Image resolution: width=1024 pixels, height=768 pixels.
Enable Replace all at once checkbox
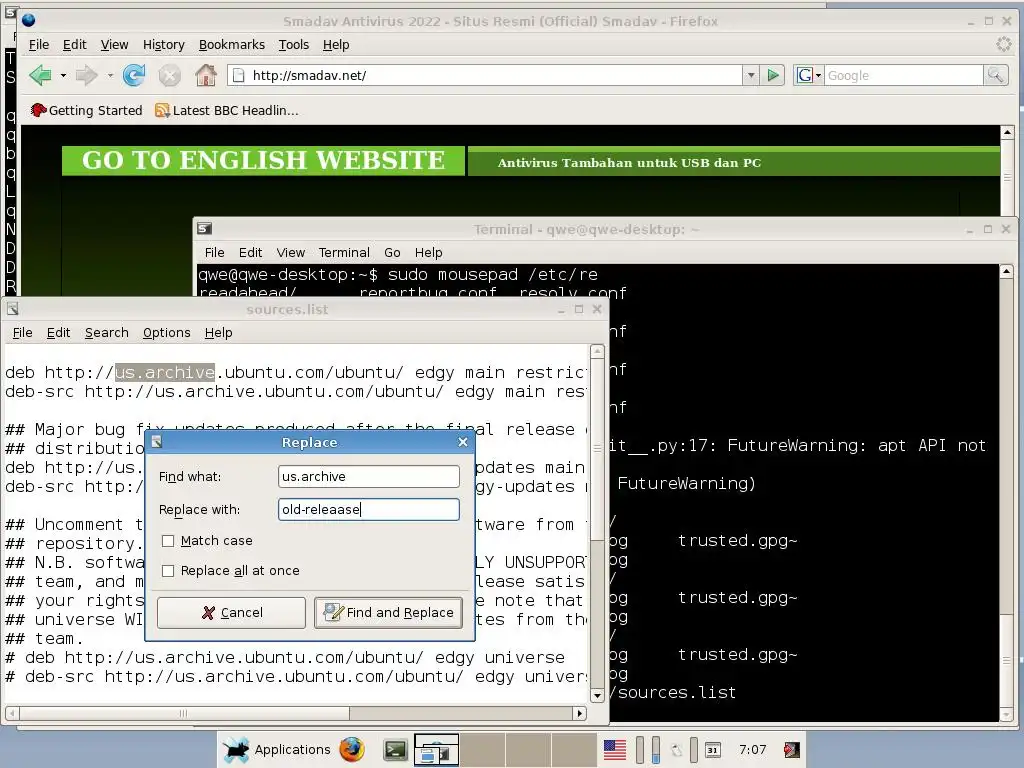(168, 571)
